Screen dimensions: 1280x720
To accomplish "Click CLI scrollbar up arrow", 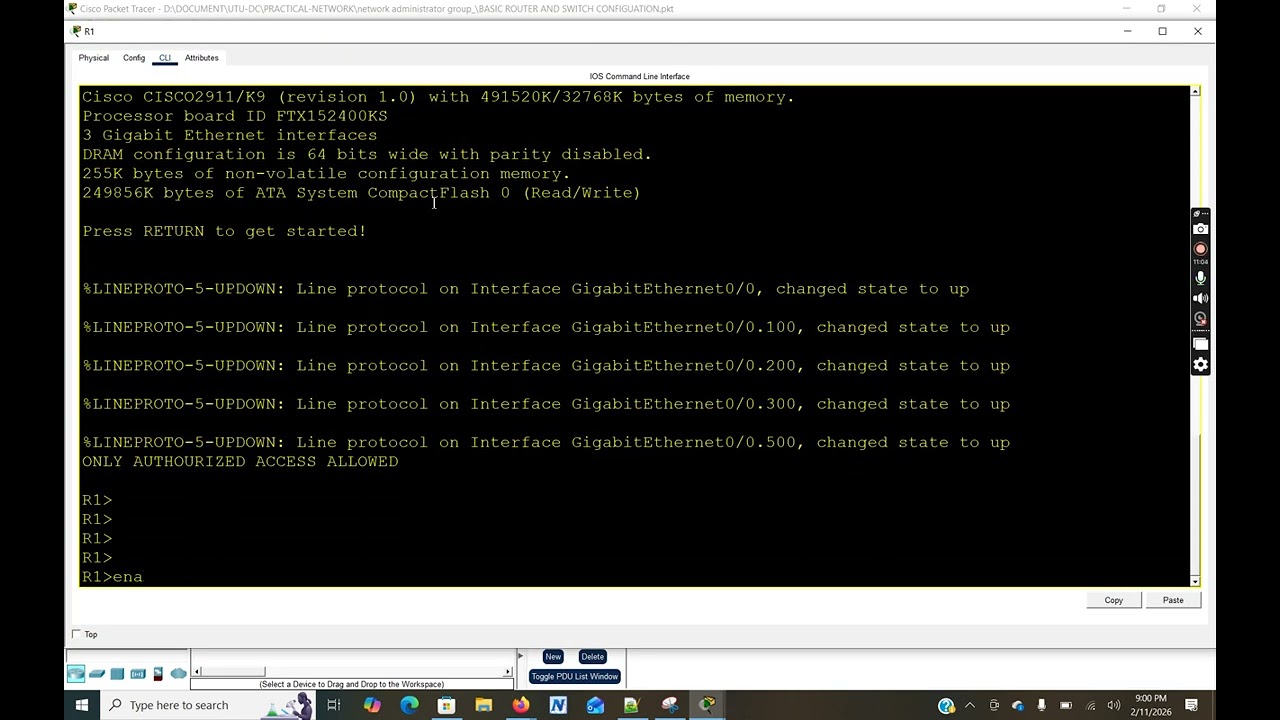I will [1195, 92].
